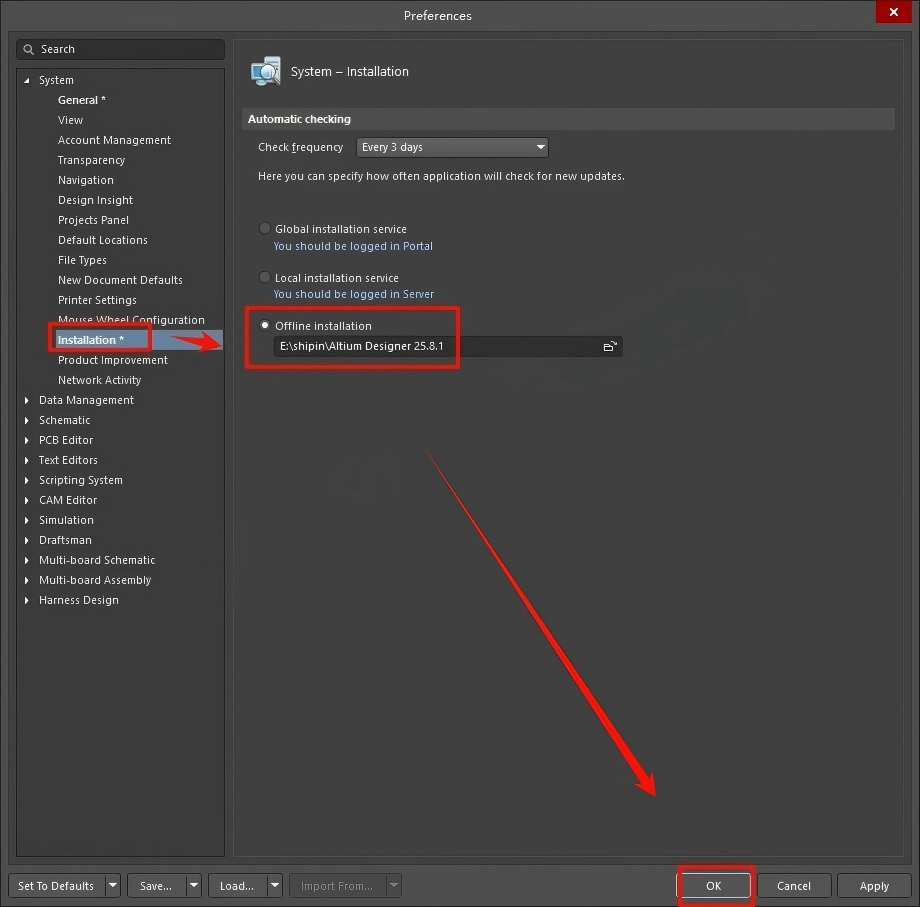Viewport: 920px width, 907px height.
Task: Open Default Locations preferences
Action: 103,239
